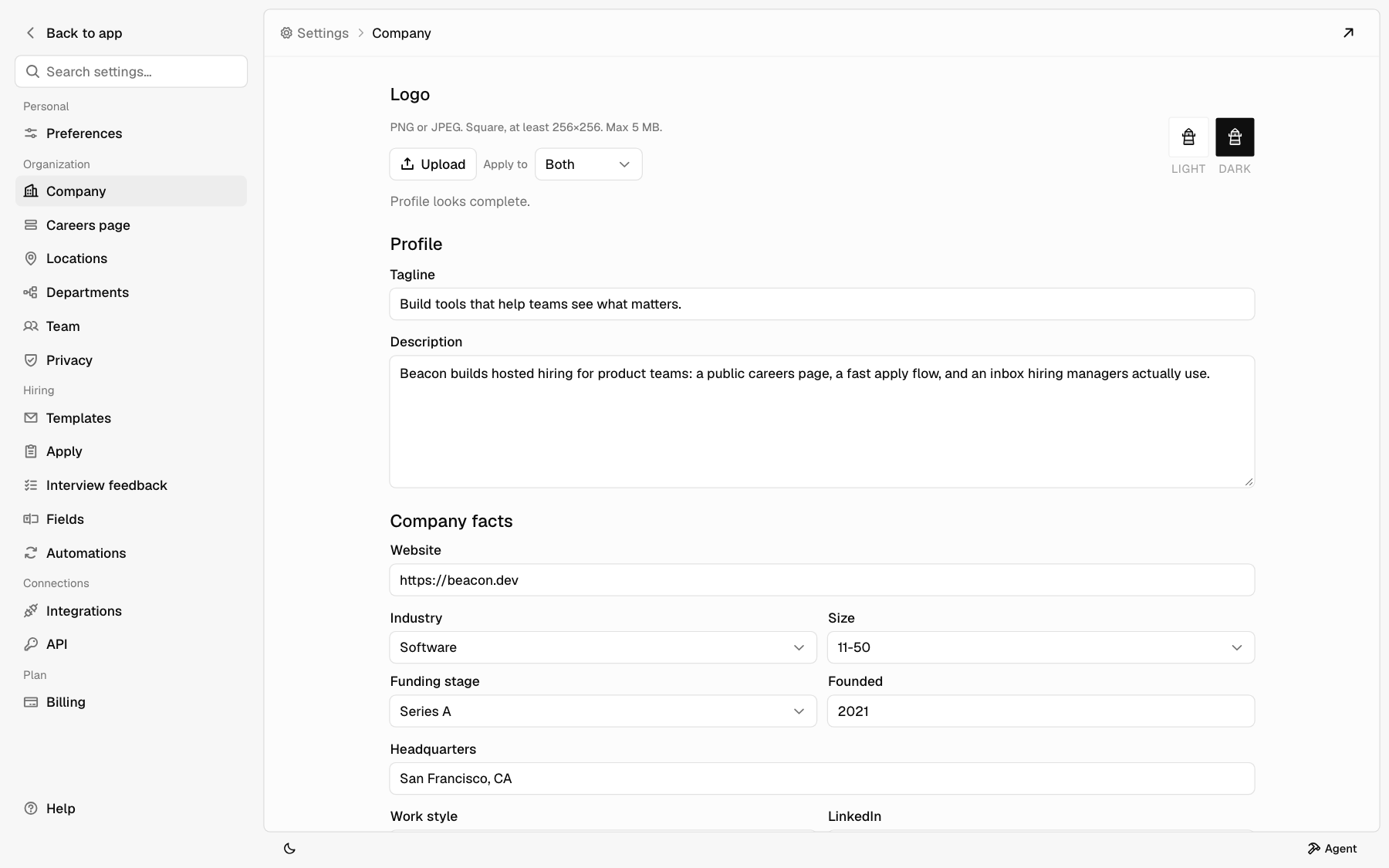Click the Privacy shield icon
Viewport: 1389px width, 868px height.
pyautogui.click(x=31, y=360)
